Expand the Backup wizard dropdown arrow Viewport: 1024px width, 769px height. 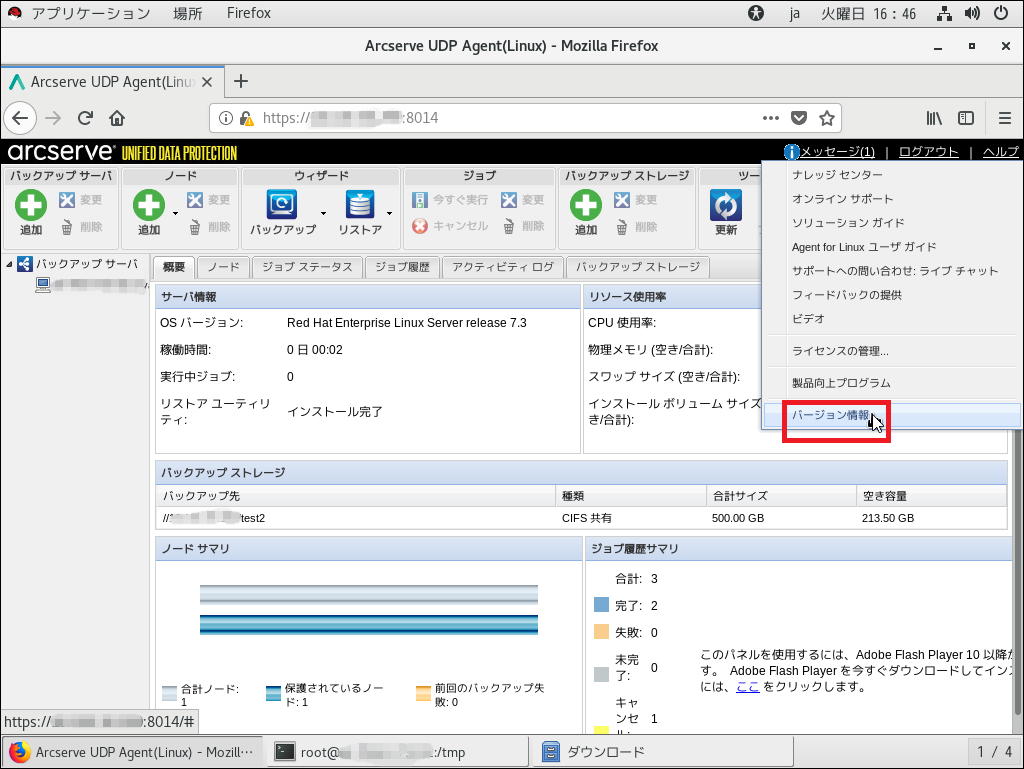click(323, 213)
